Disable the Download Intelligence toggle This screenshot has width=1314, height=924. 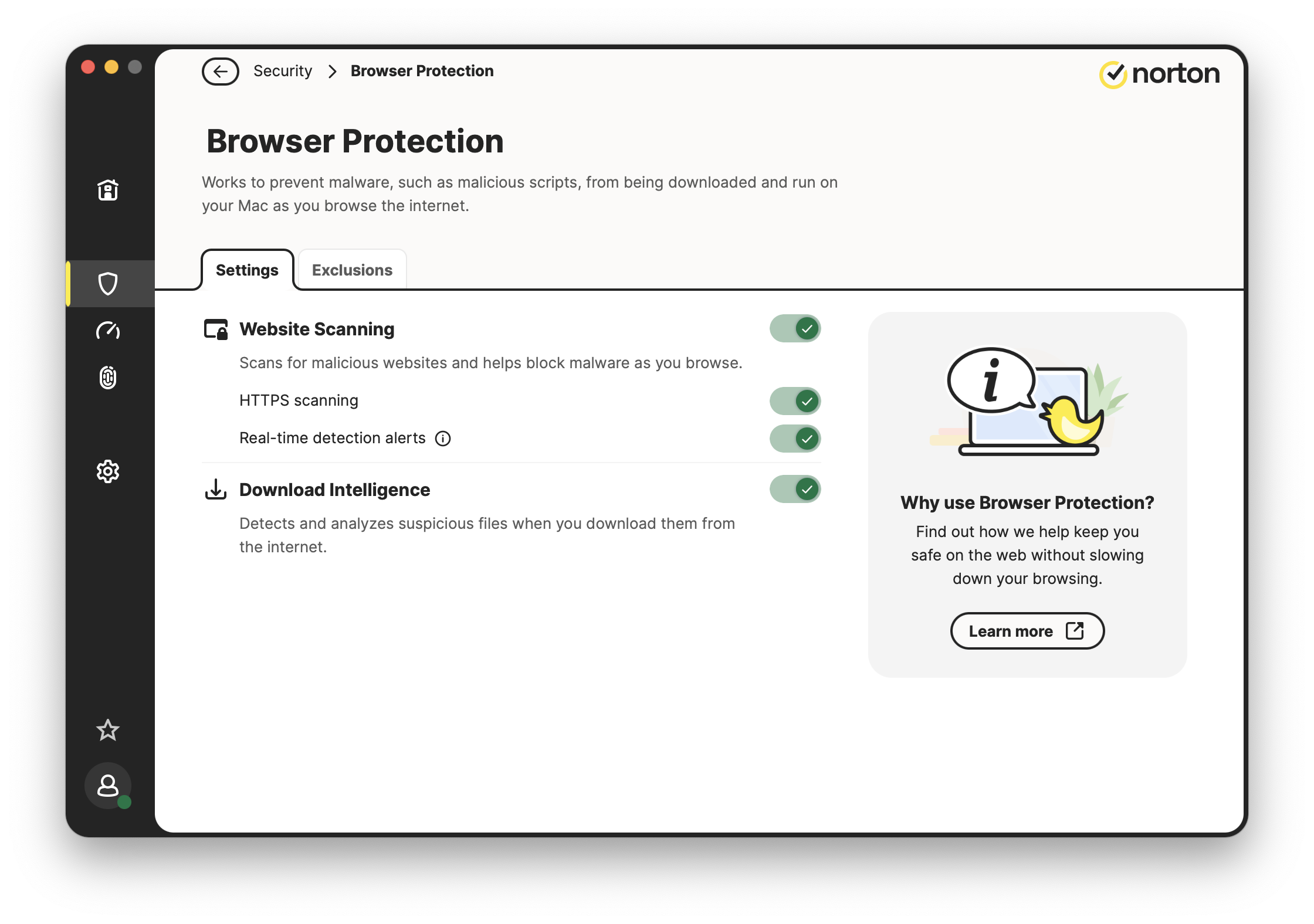[x=795, y=489]
